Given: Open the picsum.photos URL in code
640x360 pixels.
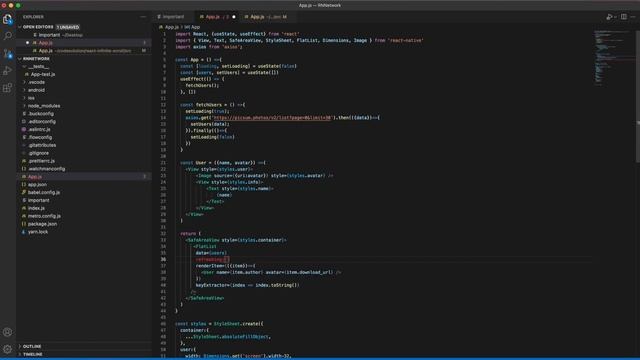Looking at the screenshot, I should 272,118.
